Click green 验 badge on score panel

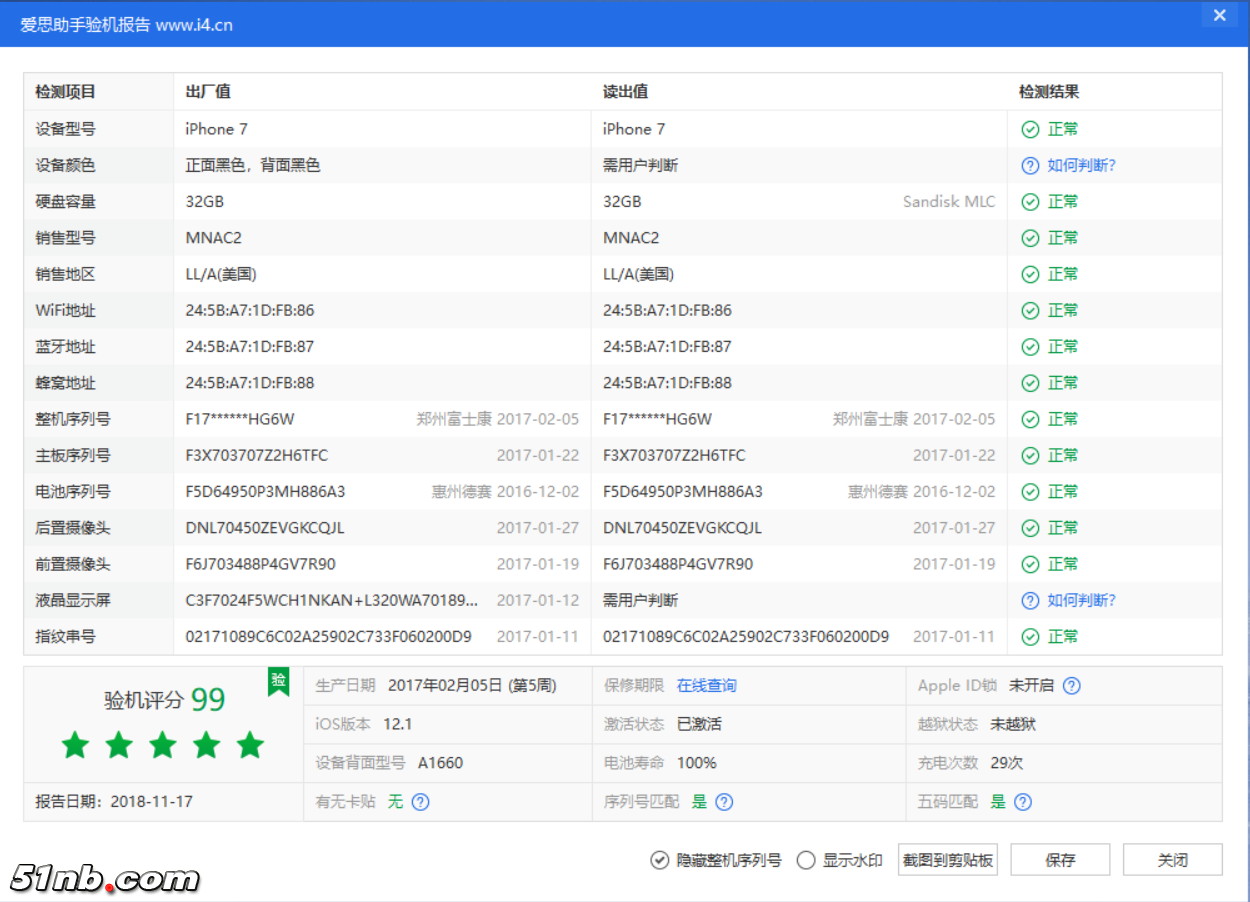point(278,681)
